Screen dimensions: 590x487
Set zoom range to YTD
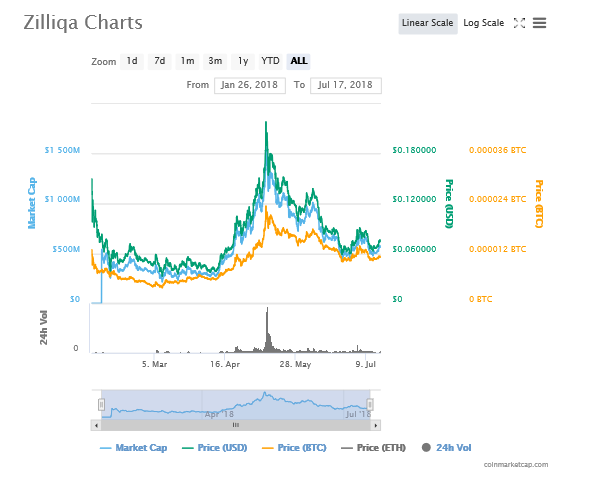(x=271, y=61)
